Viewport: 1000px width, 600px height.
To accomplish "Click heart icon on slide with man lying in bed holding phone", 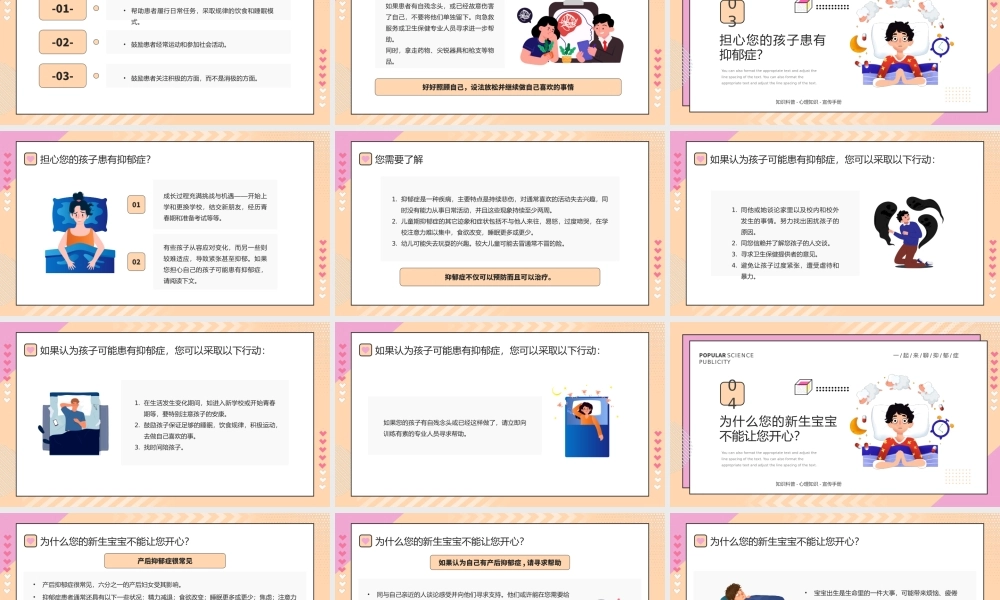I will (x=30, y=350).
